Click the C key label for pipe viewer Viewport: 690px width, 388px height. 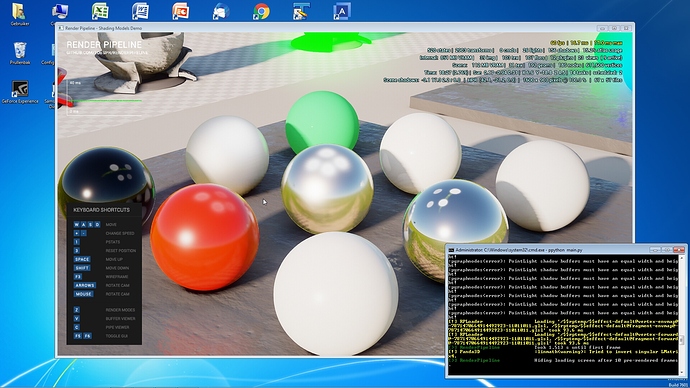(77, 327)
